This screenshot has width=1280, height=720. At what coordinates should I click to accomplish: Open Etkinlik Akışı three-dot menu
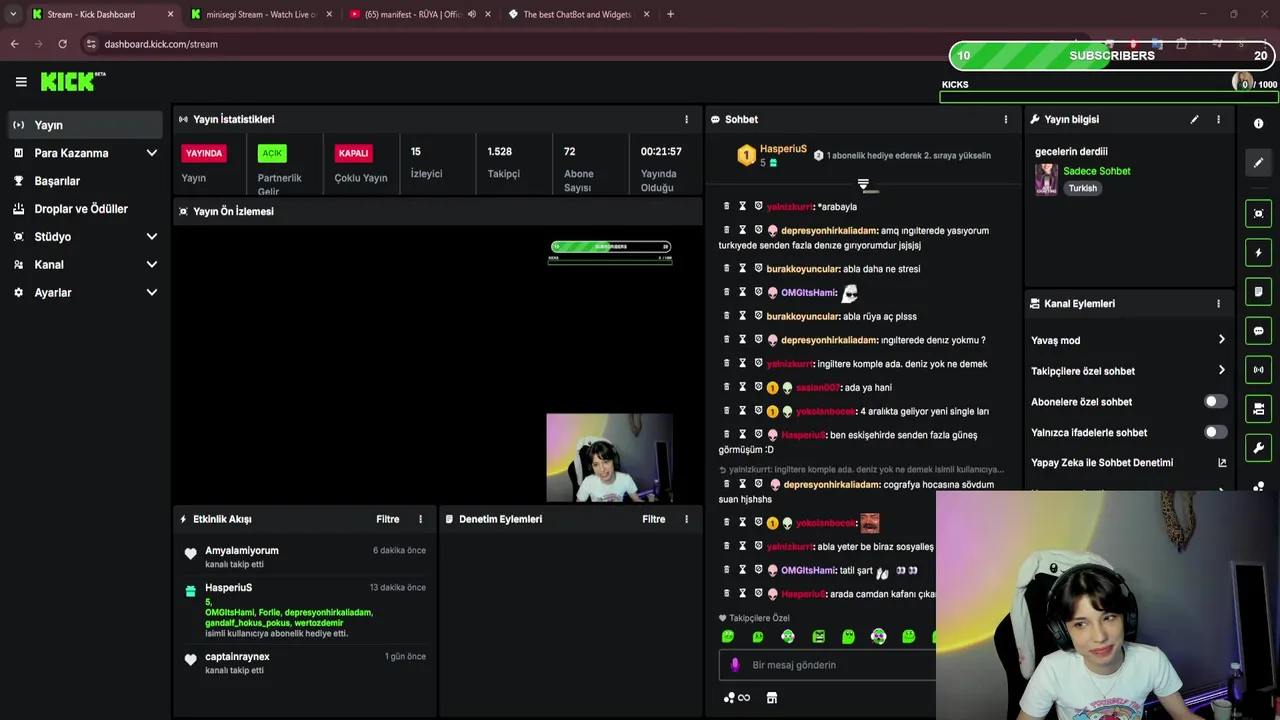(420, 519)
